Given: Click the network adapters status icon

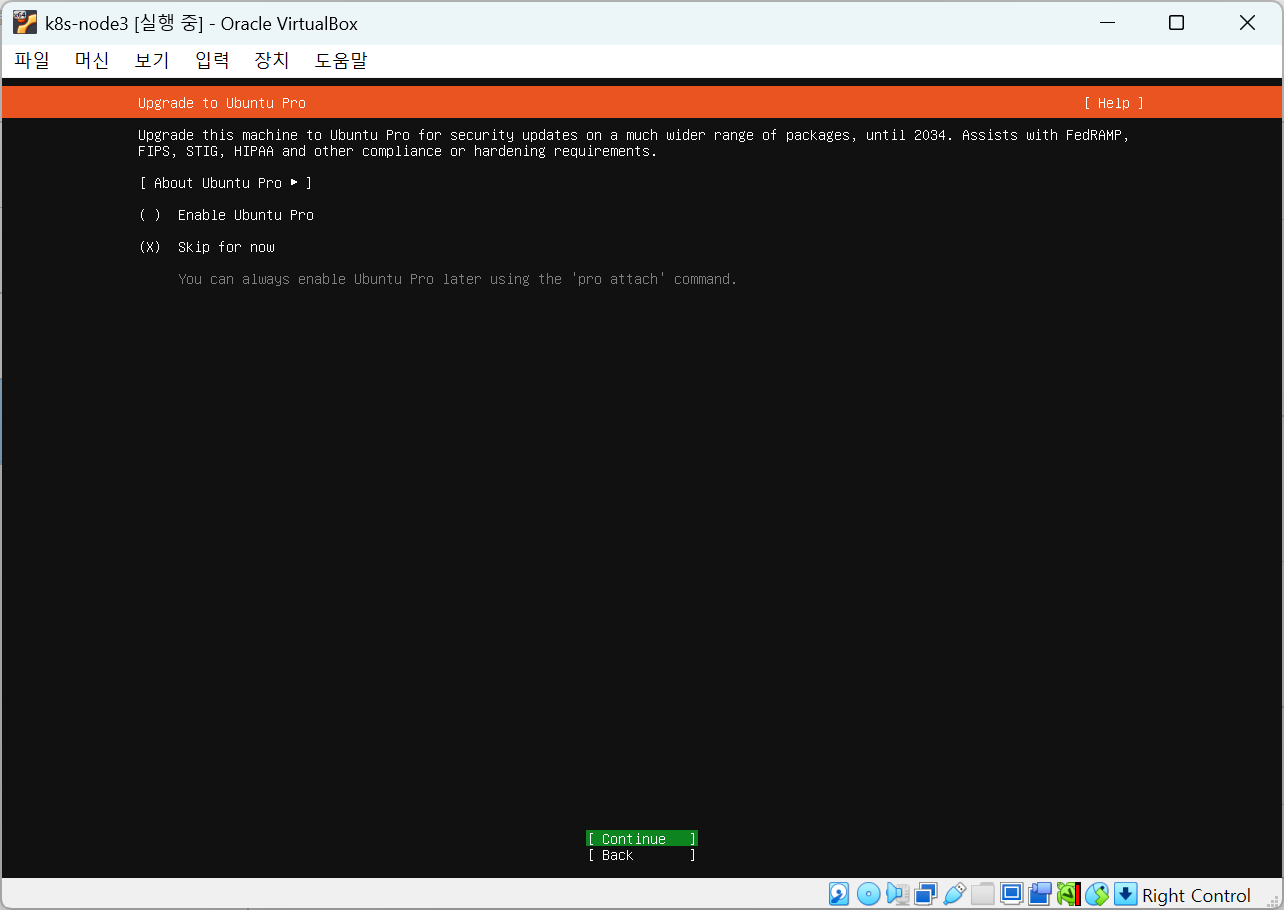Looking at the screenshot, I should (x=926, y=894).
